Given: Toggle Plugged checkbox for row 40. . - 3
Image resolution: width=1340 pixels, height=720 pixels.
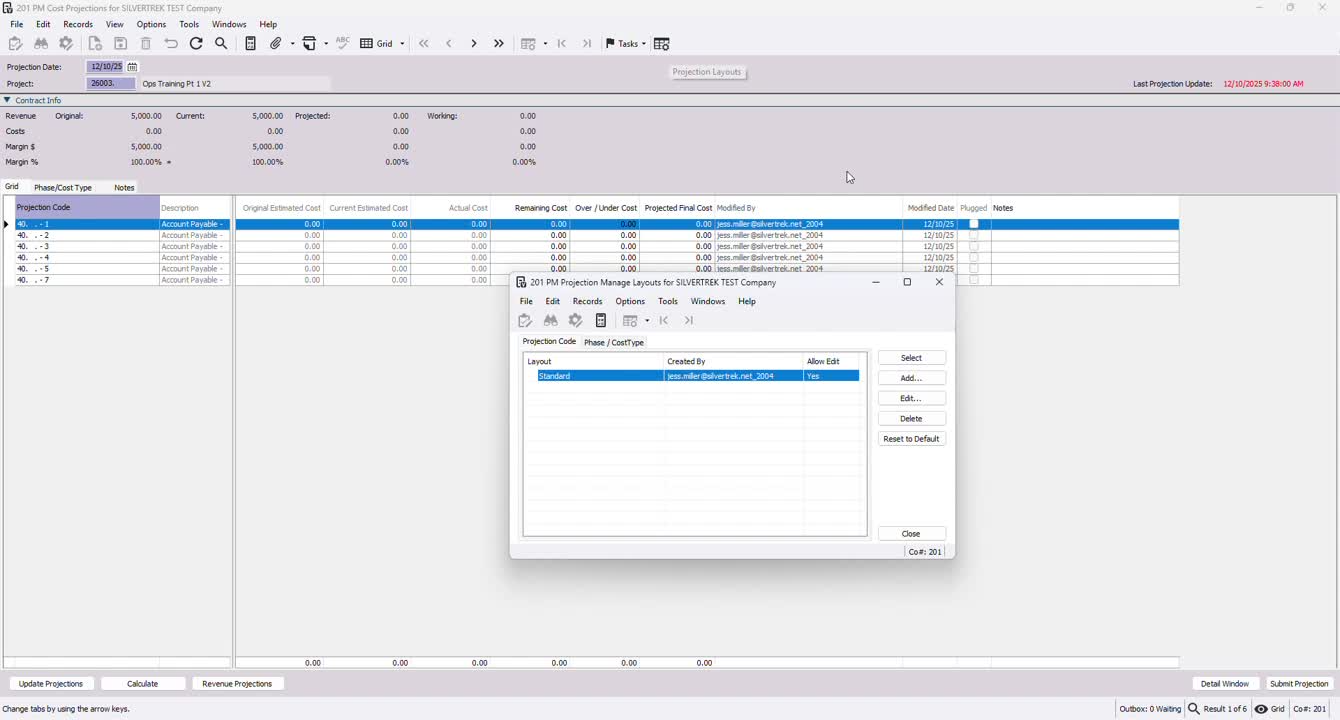Looking at the screenshot, I should [974, 246].
